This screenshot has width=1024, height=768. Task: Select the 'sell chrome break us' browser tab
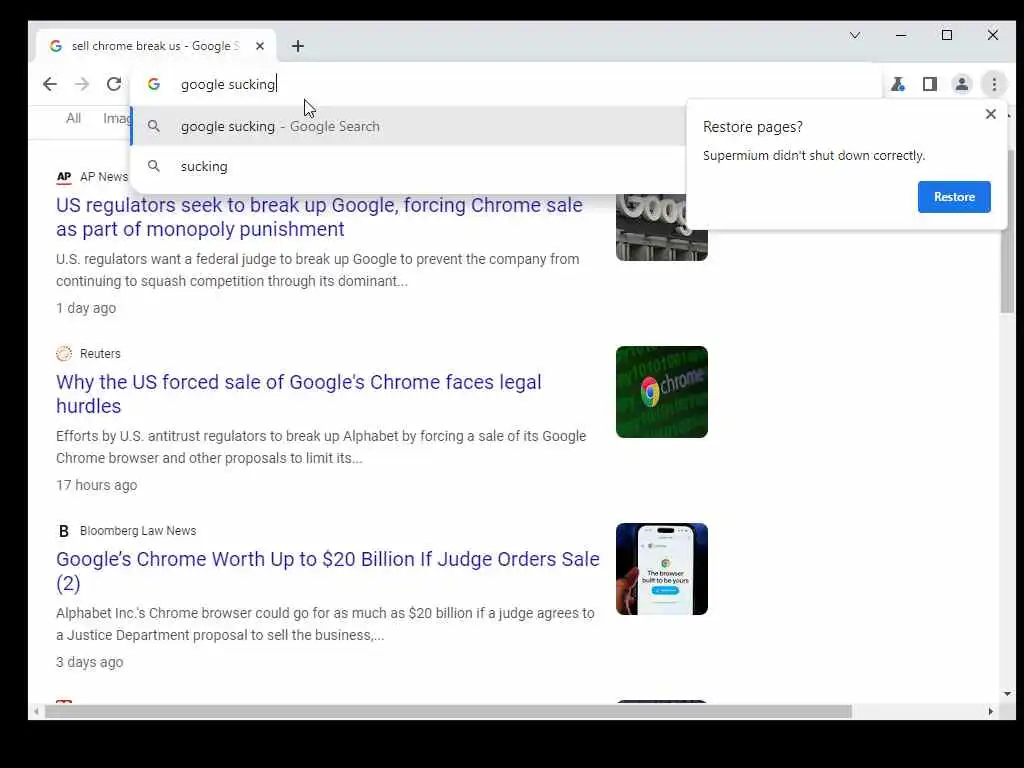(155, 46)
